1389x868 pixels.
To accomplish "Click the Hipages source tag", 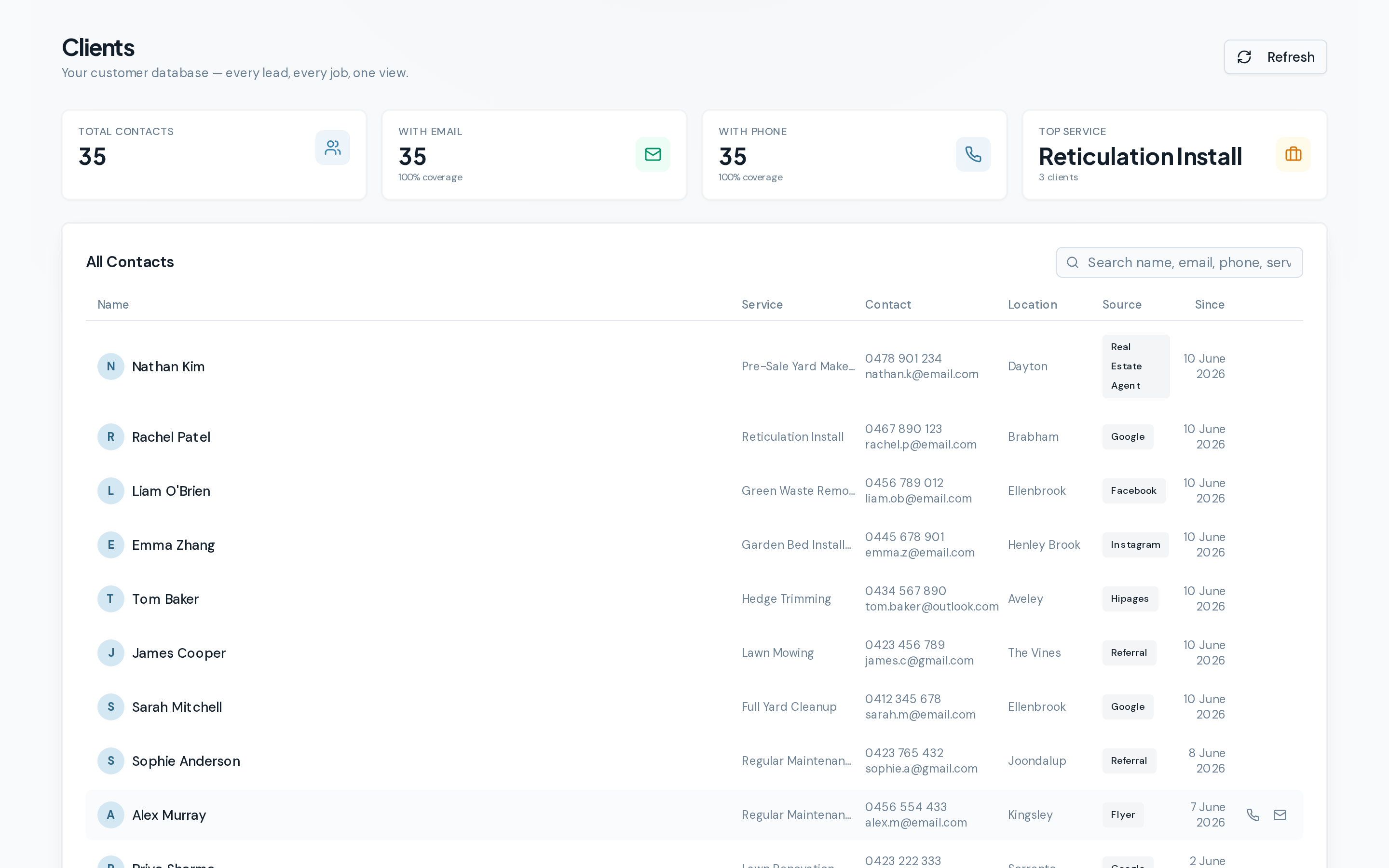I will (x=1130, y=599).
